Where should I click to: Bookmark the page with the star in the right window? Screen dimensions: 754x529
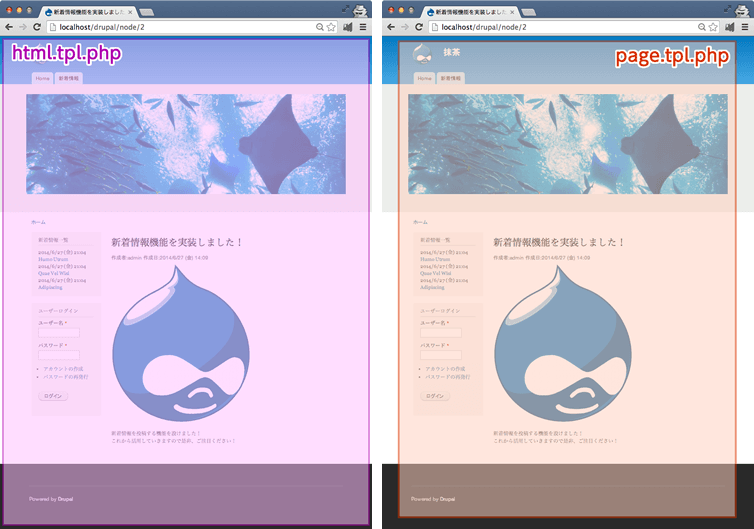click(x=713, y=27)
